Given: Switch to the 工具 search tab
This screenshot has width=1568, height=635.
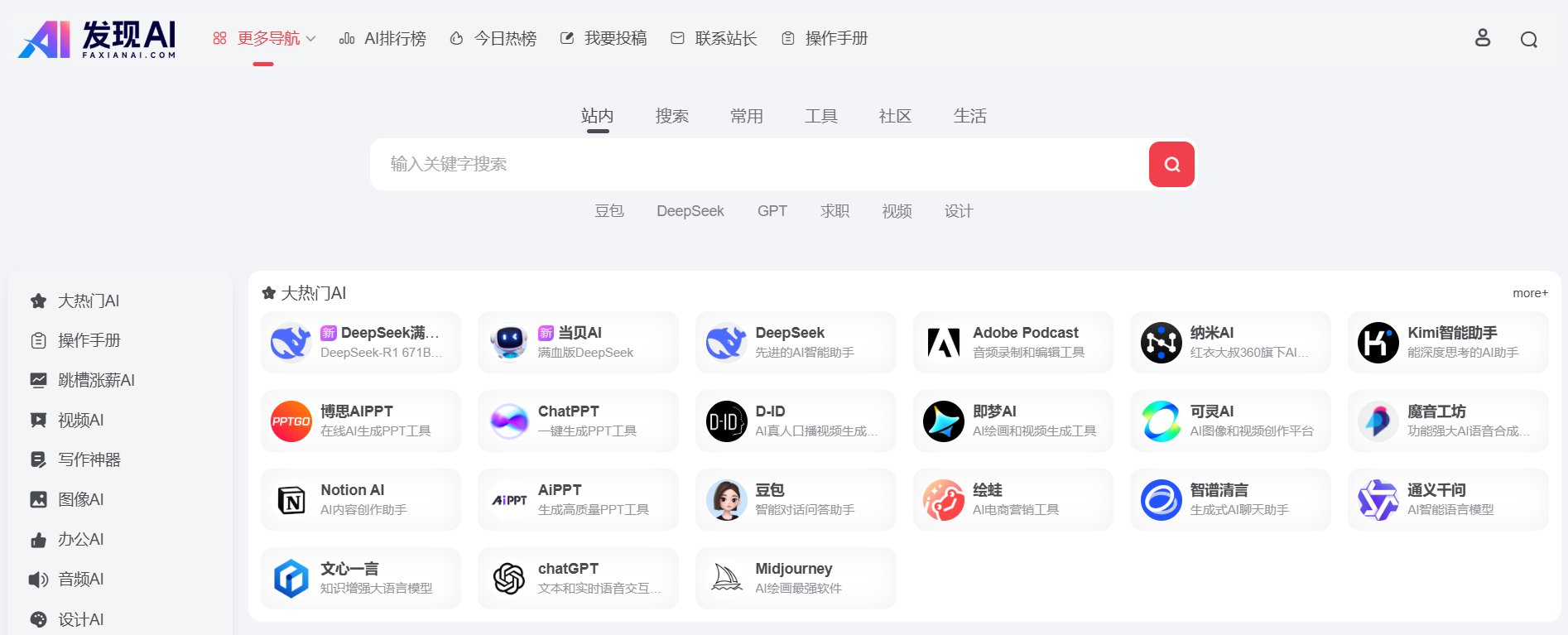Looking at the screenshot, I should [x=820, y=116].
